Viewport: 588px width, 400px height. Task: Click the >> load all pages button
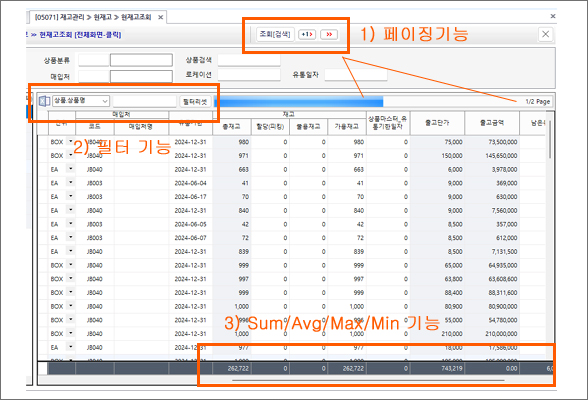pos(329,34)
